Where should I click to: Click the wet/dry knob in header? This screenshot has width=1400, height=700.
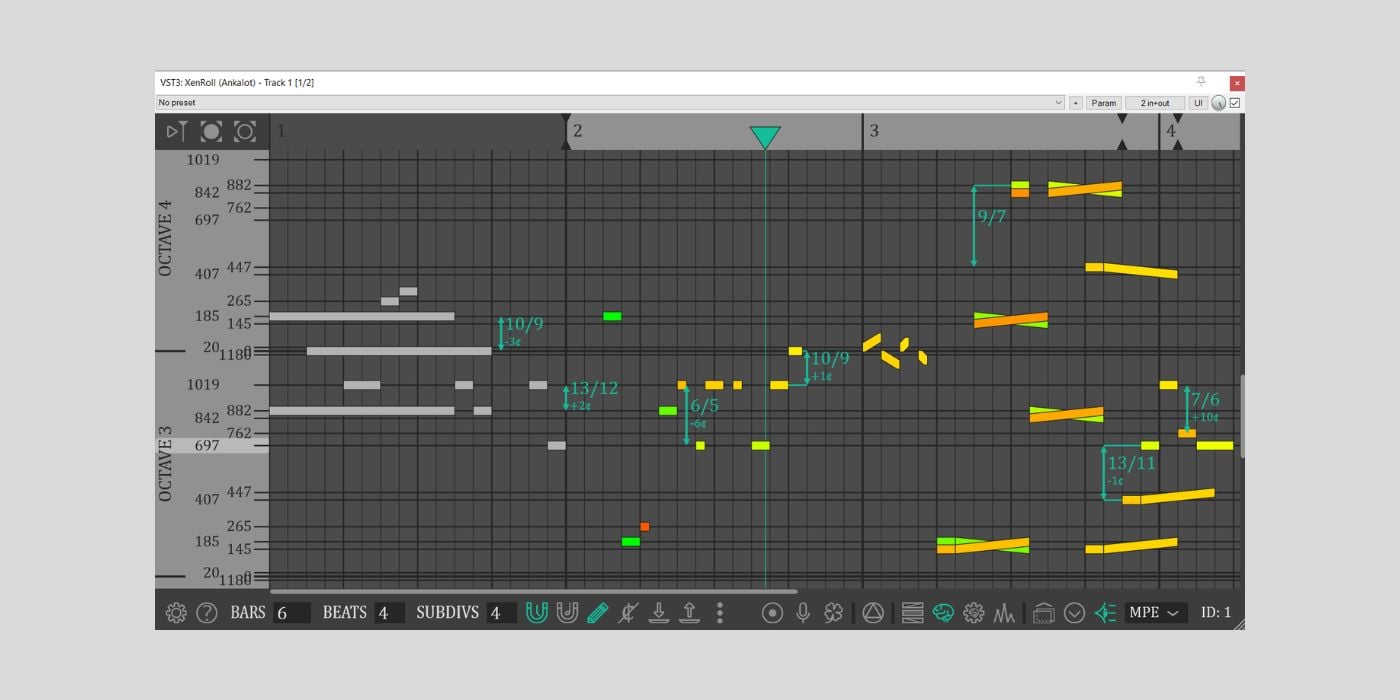point(1218,103)
